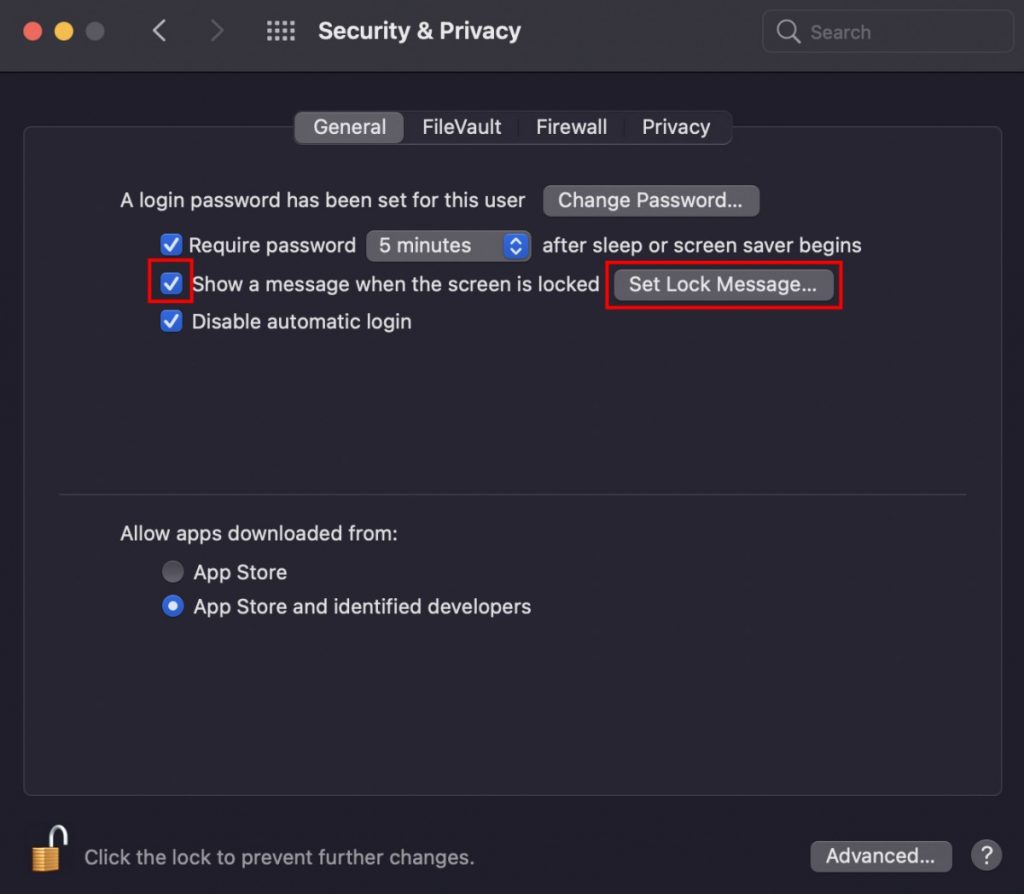Click the forward navigation arrow

(218, 31)
